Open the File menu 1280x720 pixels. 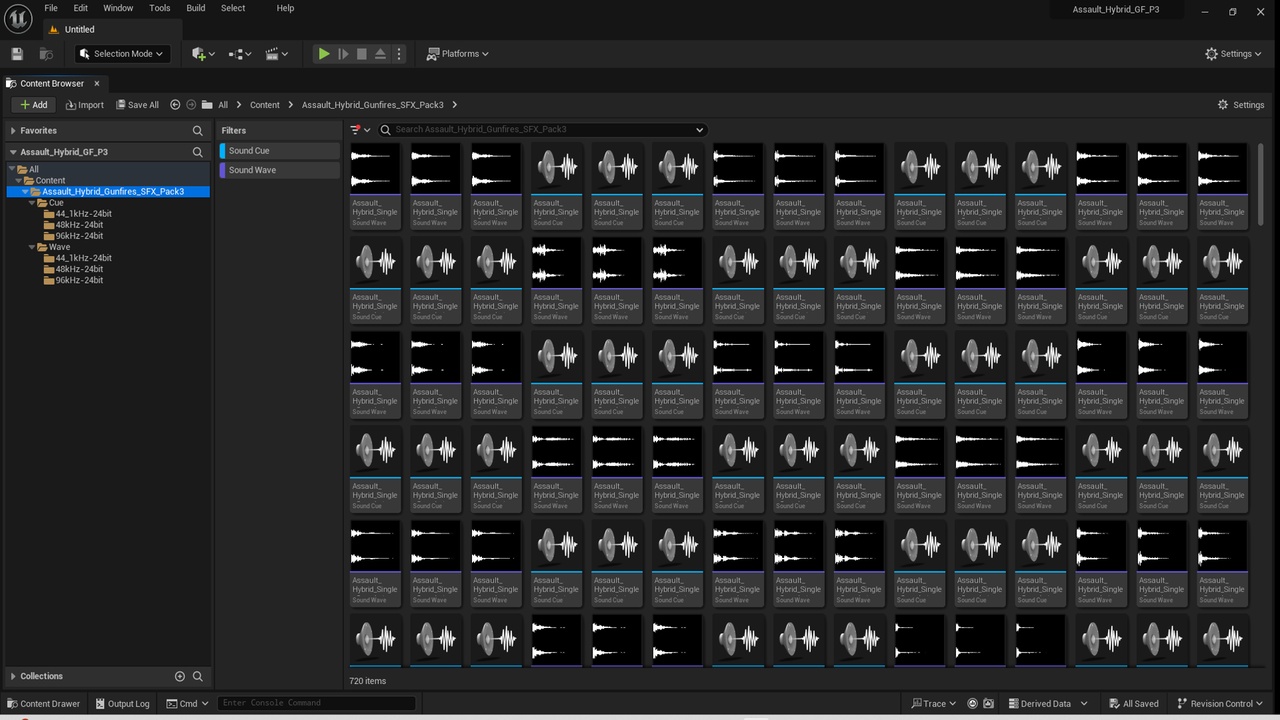point(51,8)
